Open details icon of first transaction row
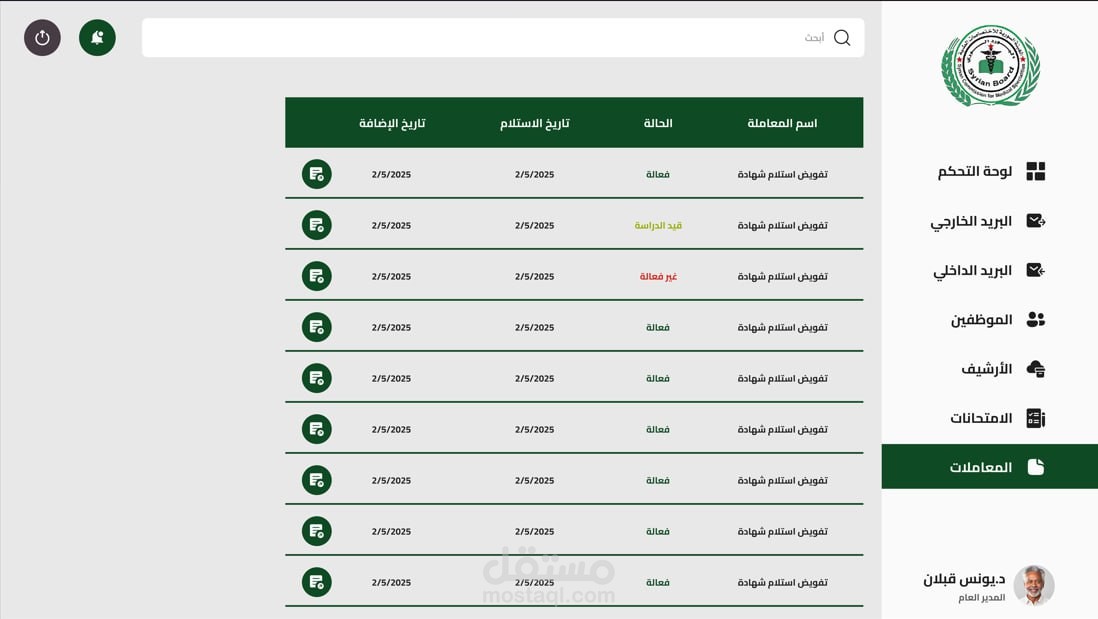The height and width of the screenshot is (619, 1098). [x=316, y=174]
